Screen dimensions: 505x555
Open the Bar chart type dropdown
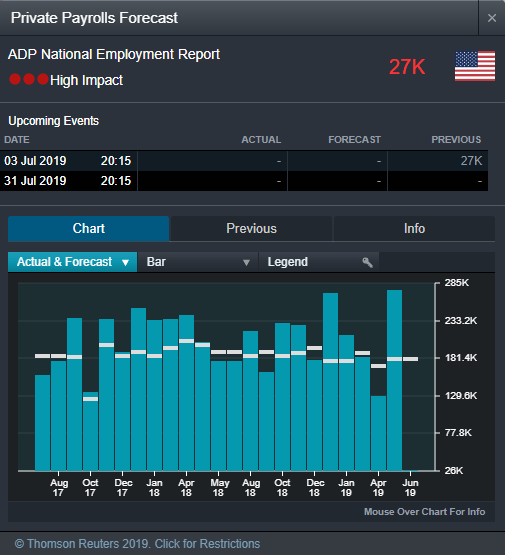pos(198,262)
